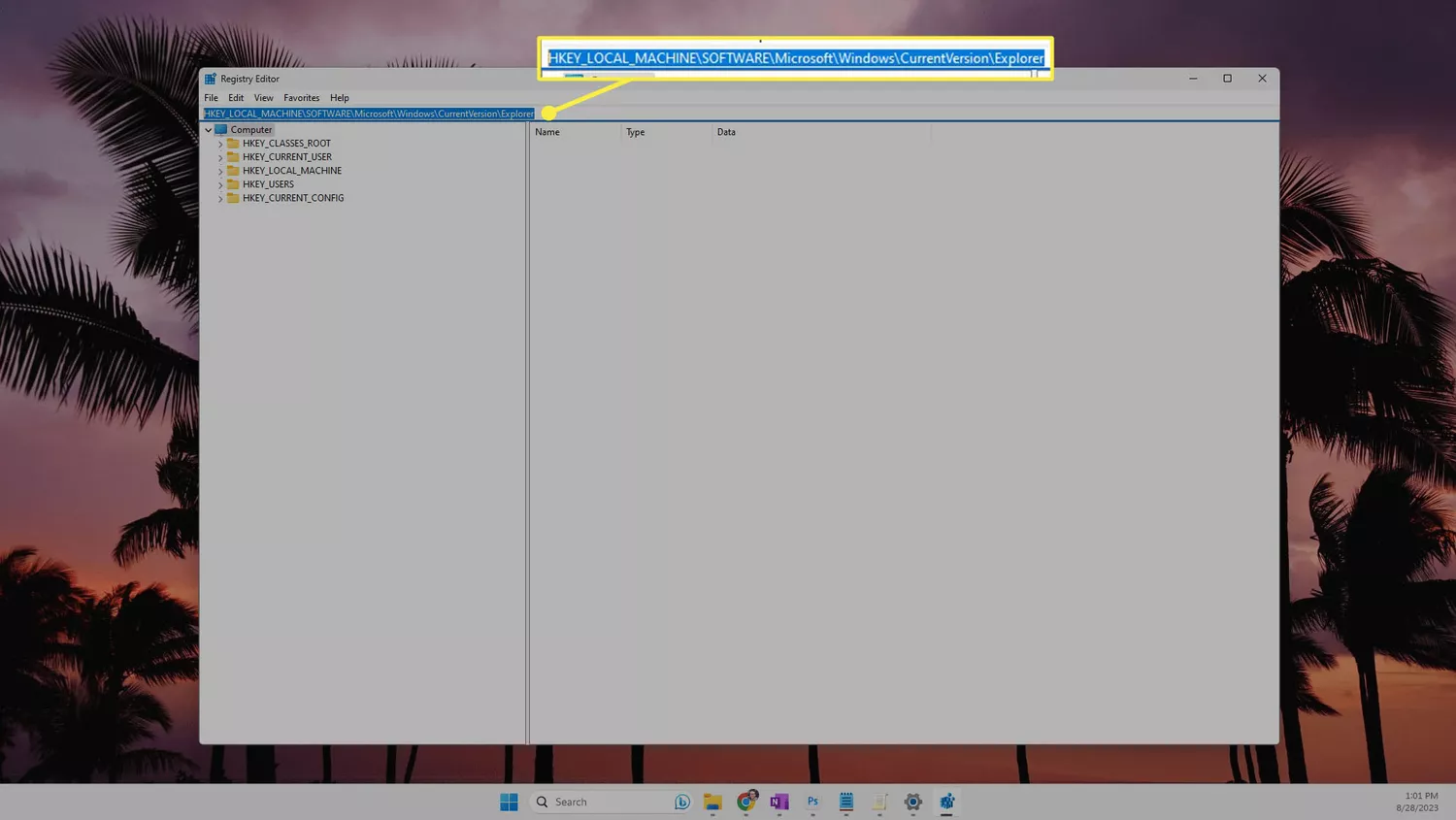Click the Computer monitor icon in tree
This screenshot has height=820, width=1456.
221,130
